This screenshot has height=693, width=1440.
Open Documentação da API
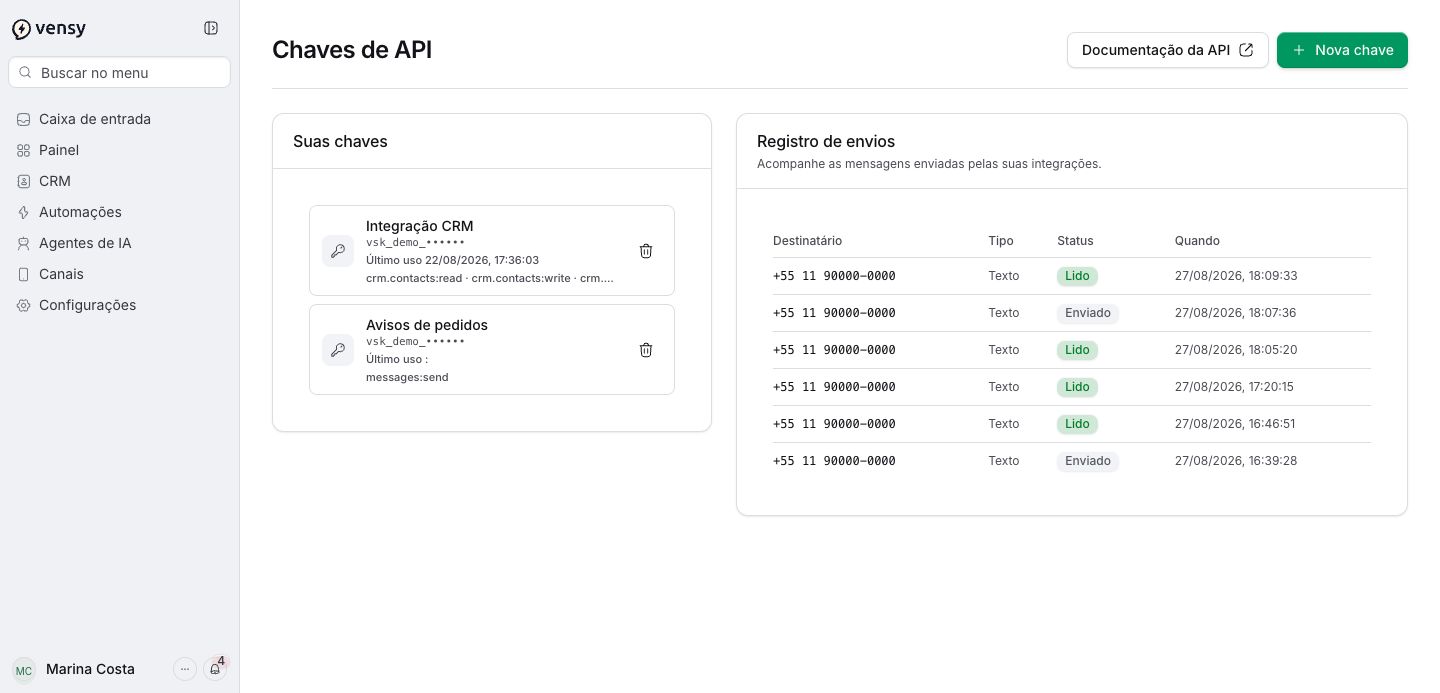(1168, 50)
